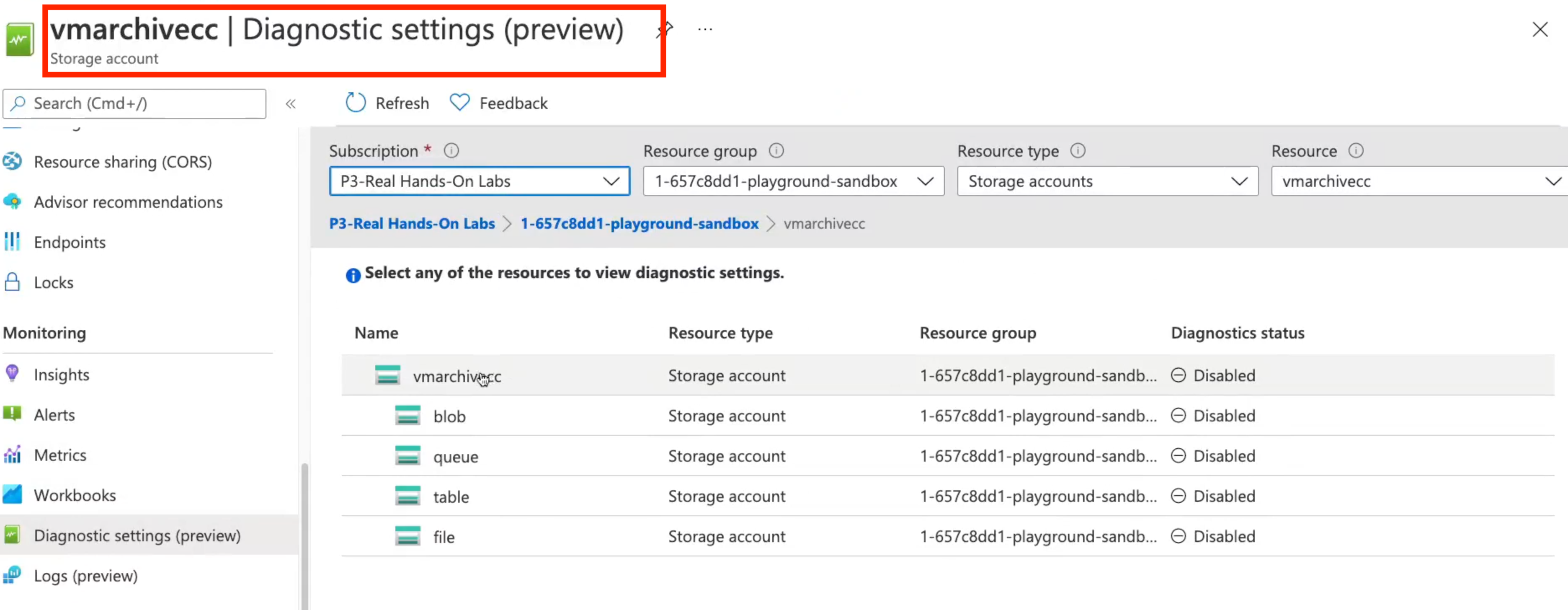Open the ellipsis more options menu
This screenshot has width=1568, height=610.
click(x=705, y=28)
